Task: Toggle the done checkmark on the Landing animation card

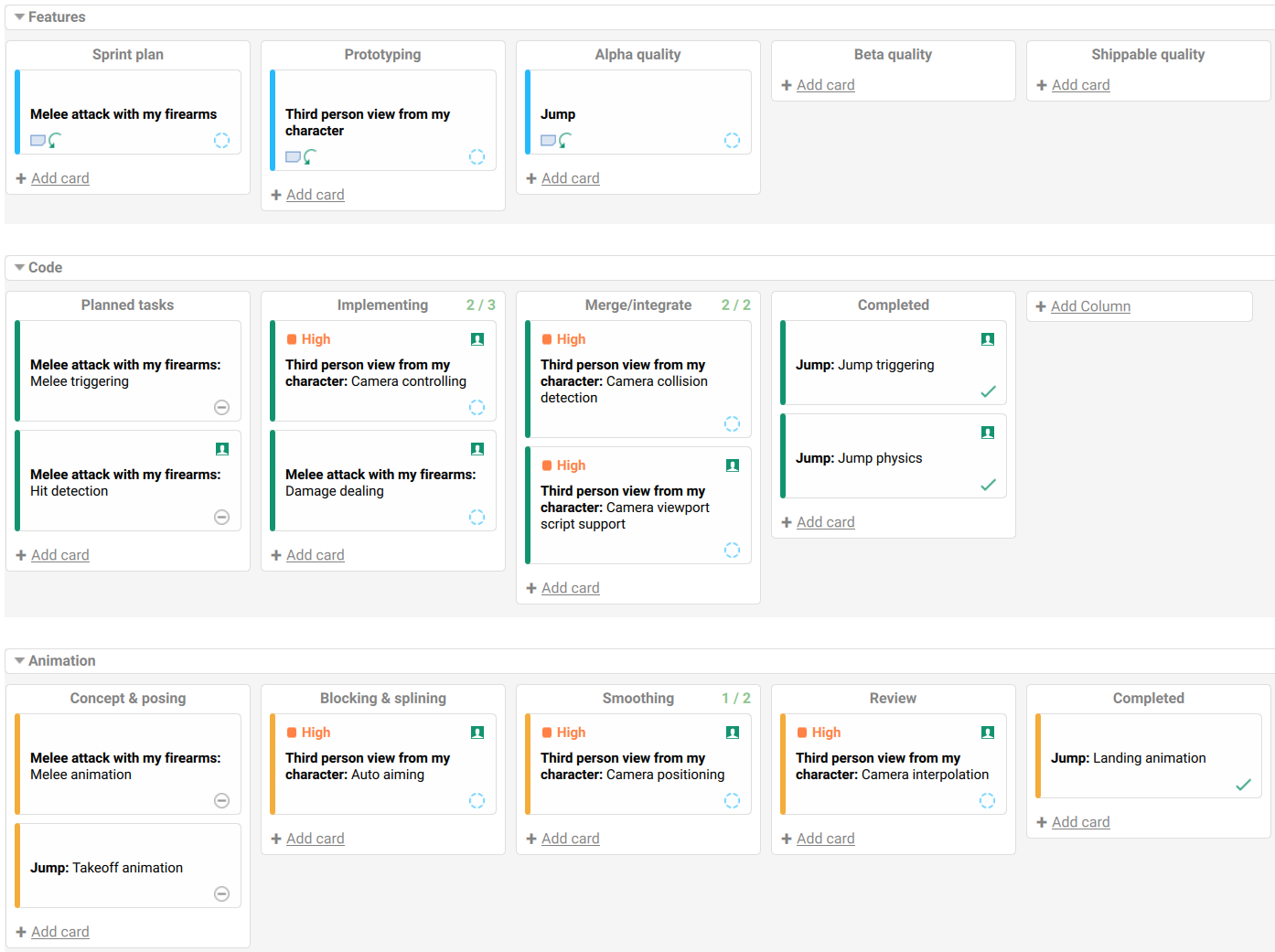Action: tap(1243, 785)
